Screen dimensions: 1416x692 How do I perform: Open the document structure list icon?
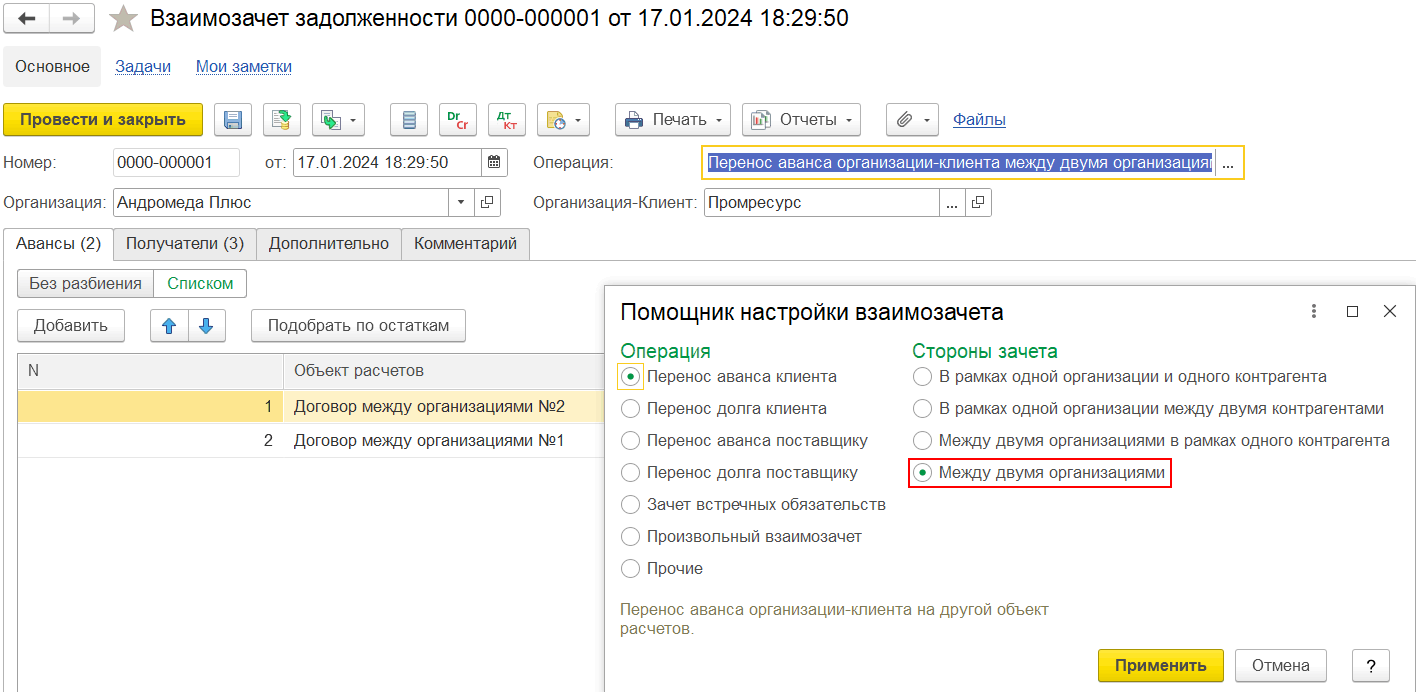[x=408, y=120]
